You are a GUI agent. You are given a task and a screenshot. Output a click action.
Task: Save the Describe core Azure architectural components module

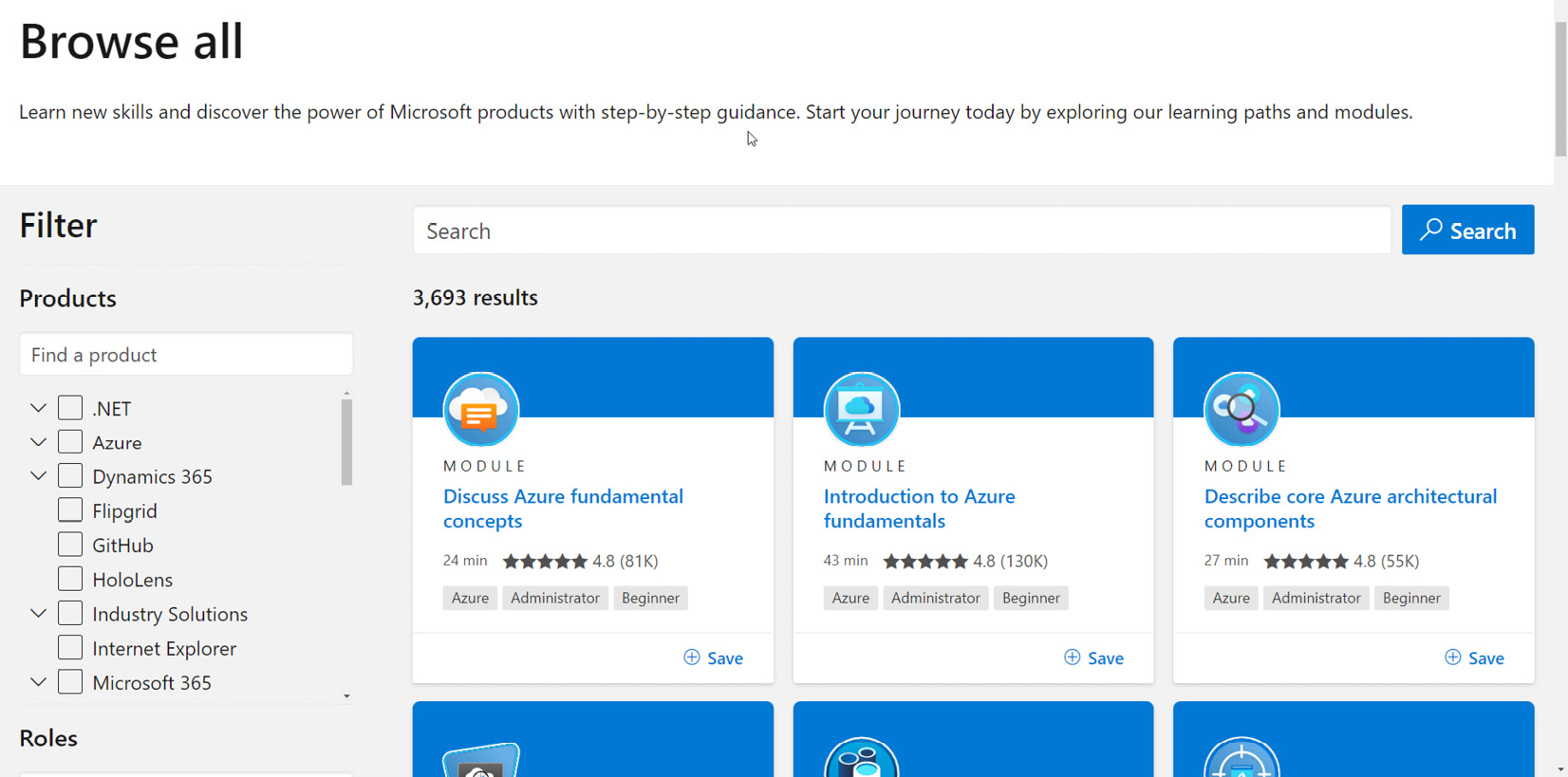coord(1475,657)
